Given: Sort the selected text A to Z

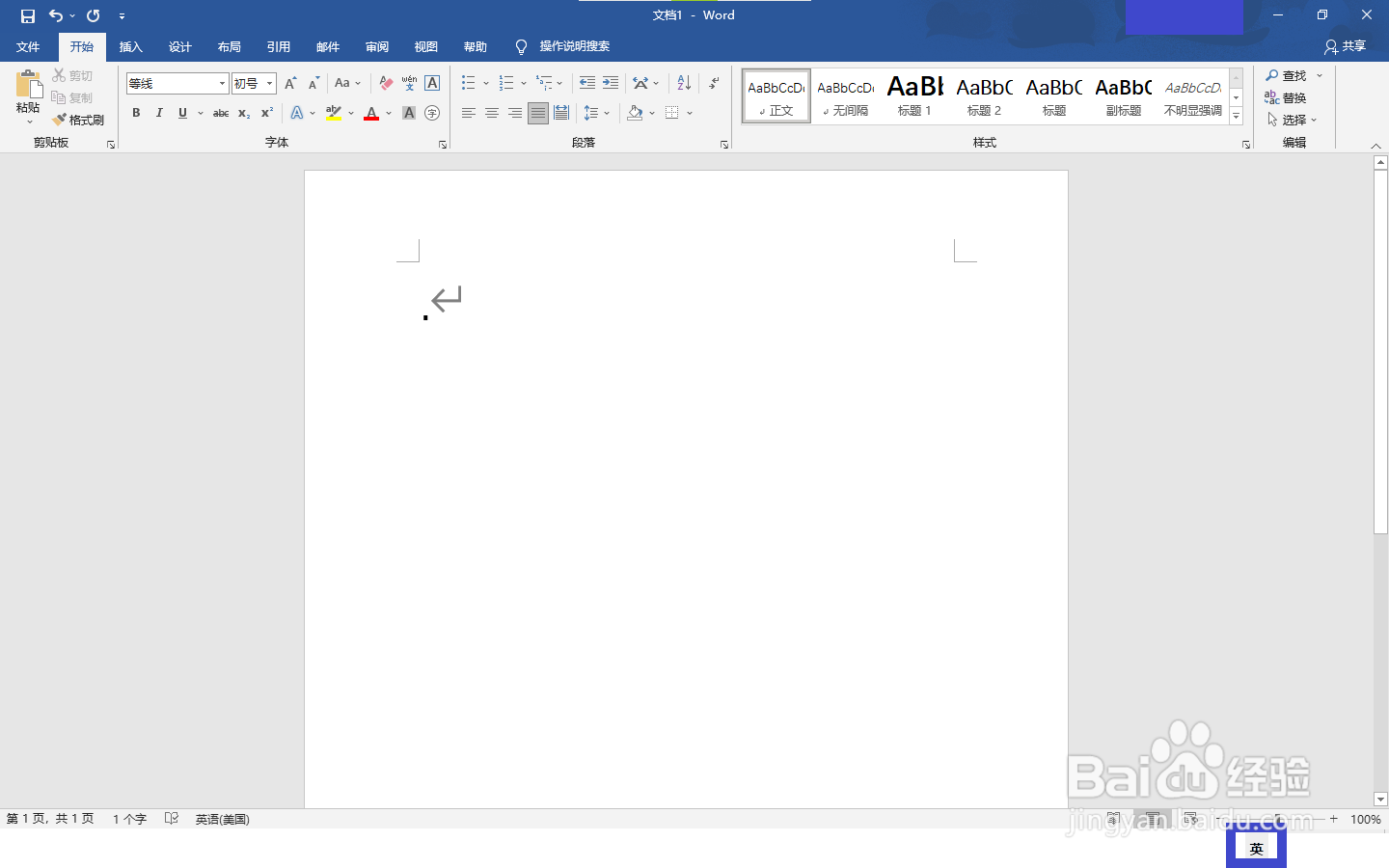Looking at the screenshot, I should point(684,83).
